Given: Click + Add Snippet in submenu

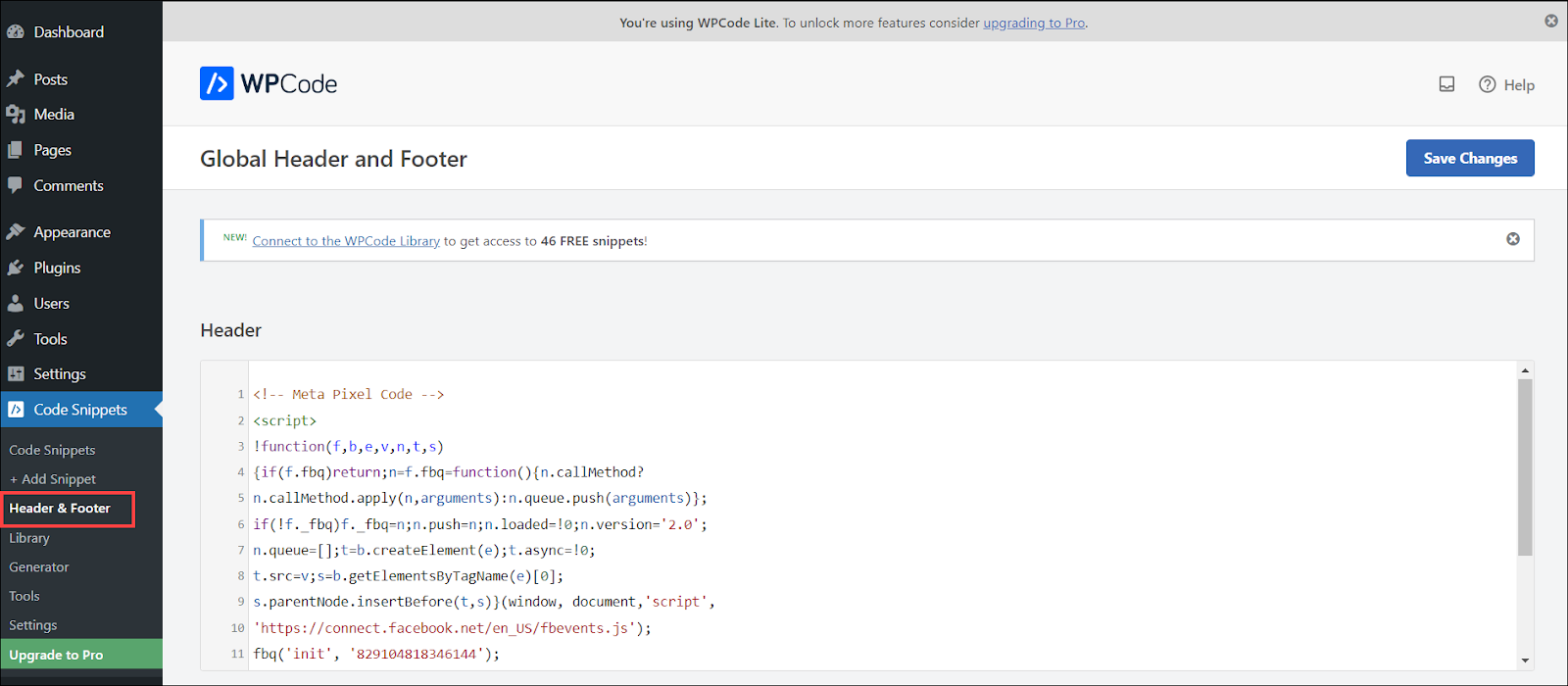Looking at the screenshot, I should (x=53, y=479).
